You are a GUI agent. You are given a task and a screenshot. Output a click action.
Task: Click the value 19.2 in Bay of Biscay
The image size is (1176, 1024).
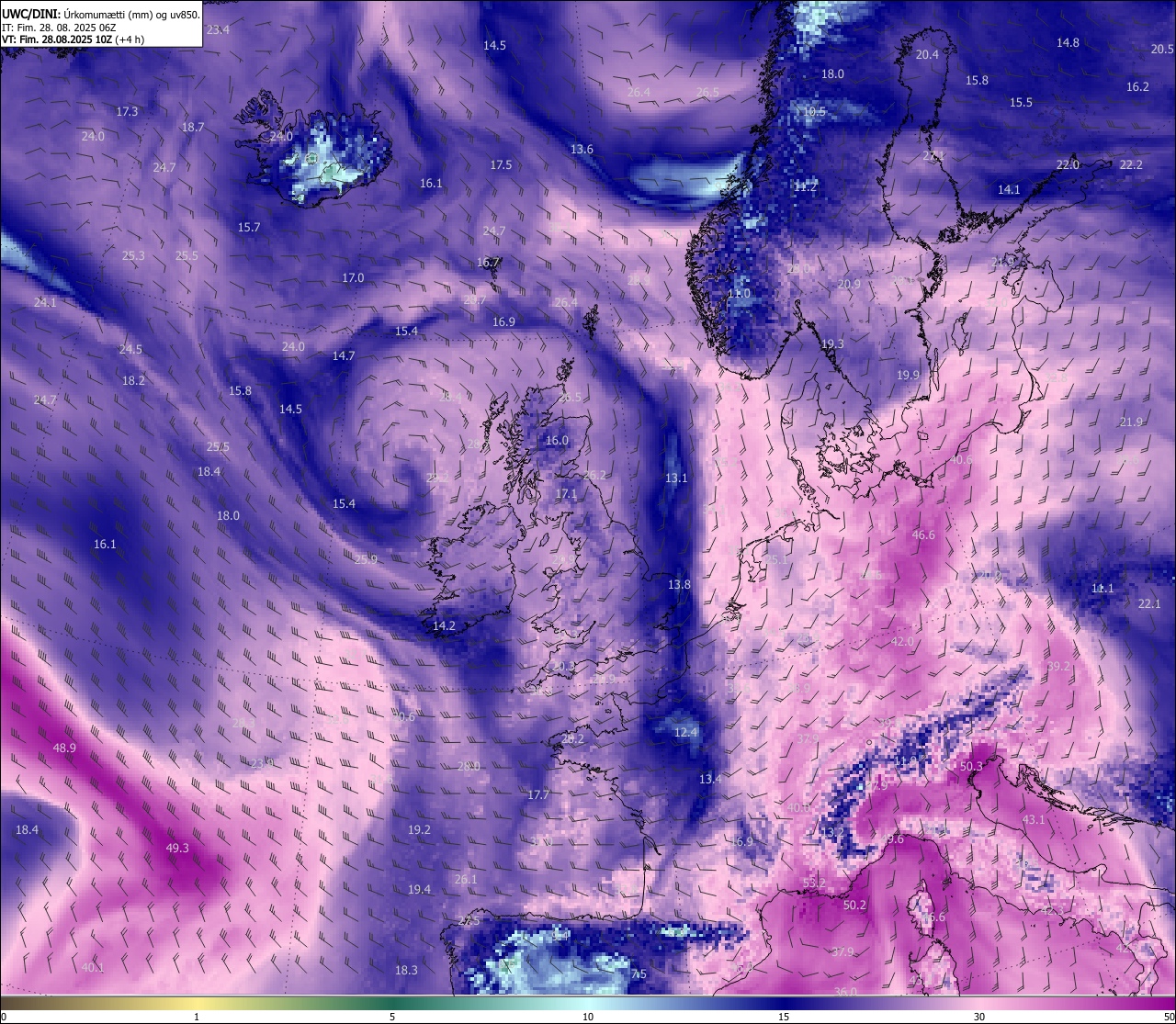419,829
